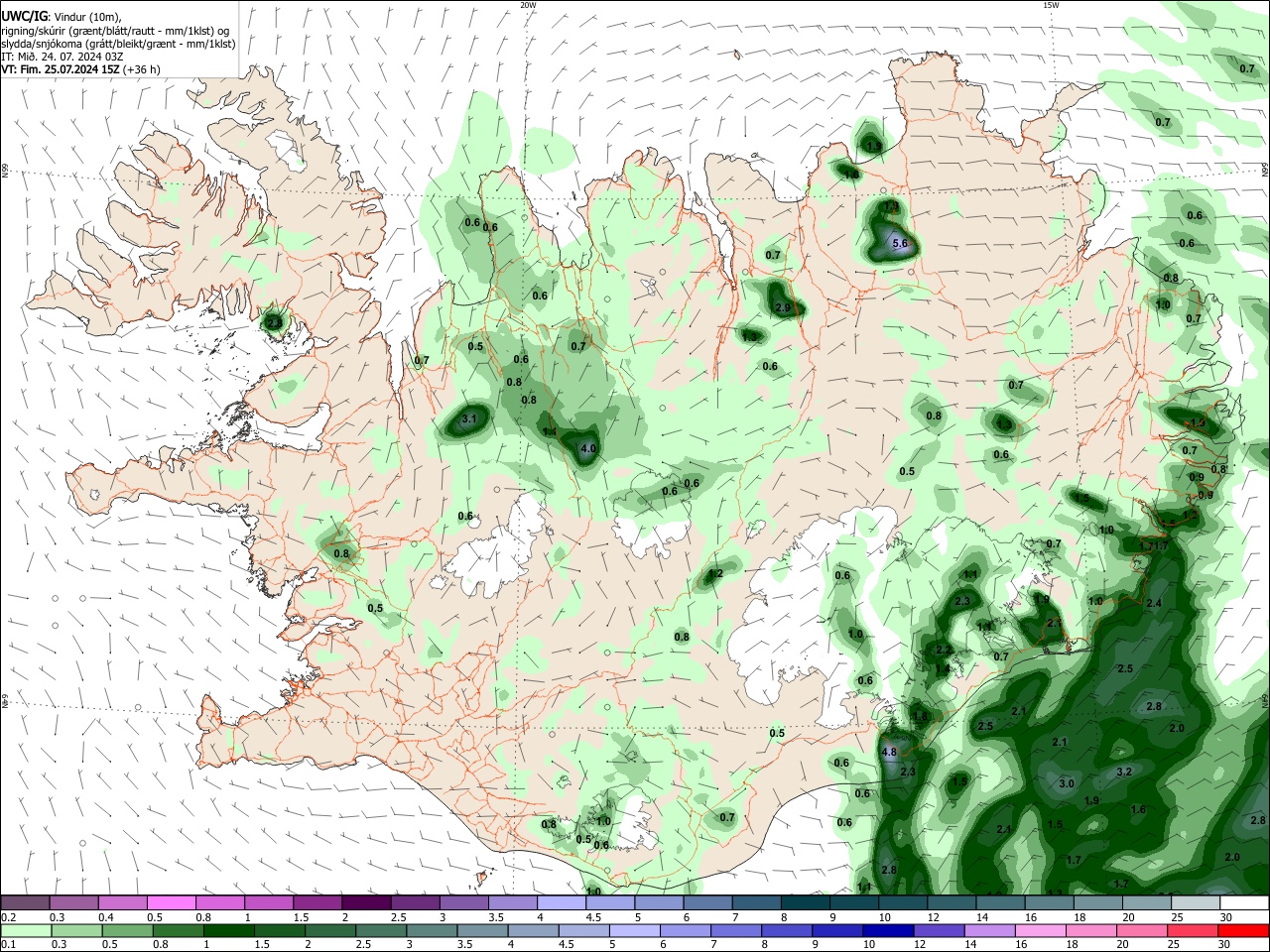Pick the darkest purple 2 swatch in the snow scale
The height and width of the screenshot is (952, 1270).
point(366,903)
